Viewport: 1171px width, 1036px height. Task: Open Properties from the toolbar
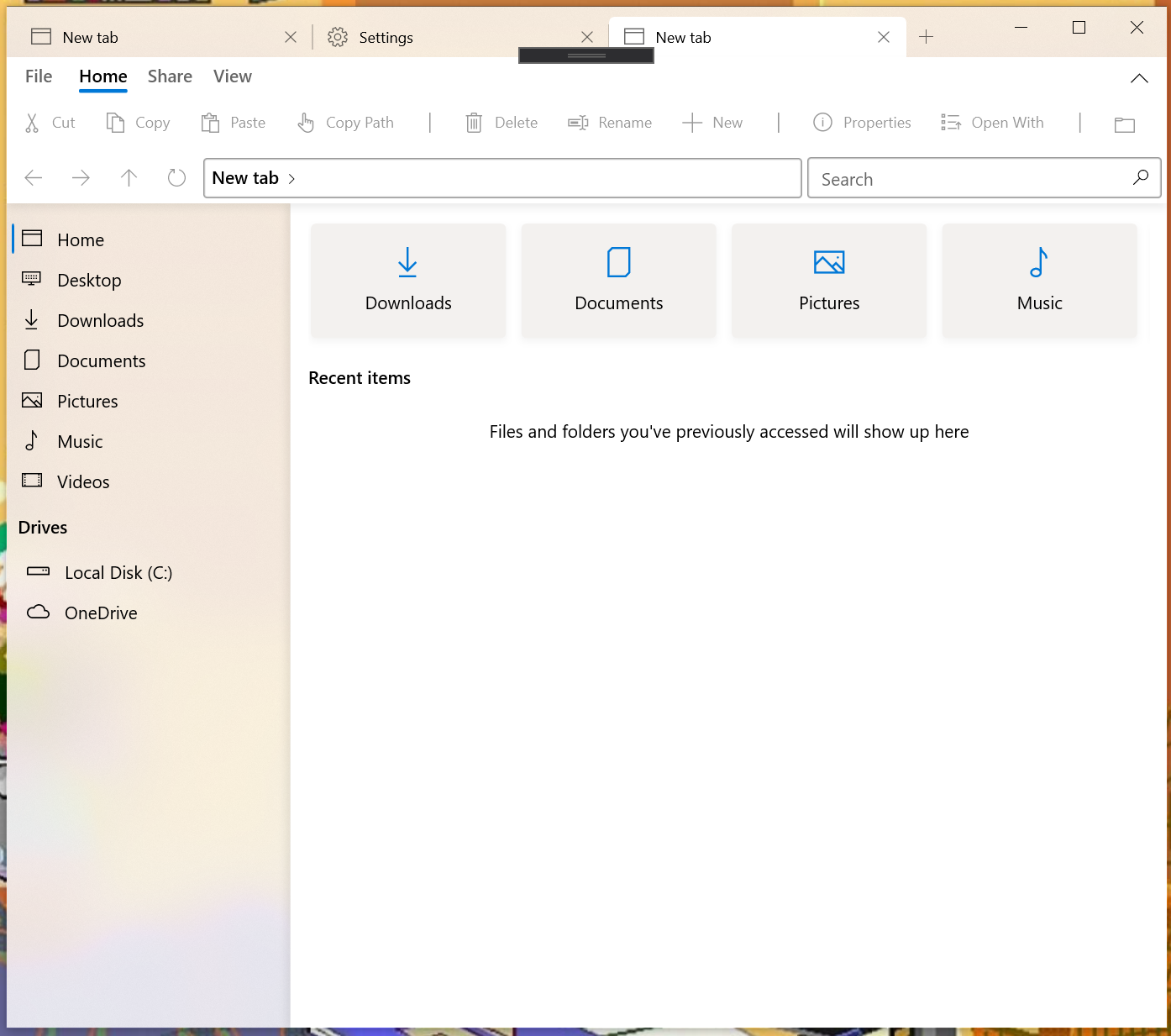(x=862, y=122)
